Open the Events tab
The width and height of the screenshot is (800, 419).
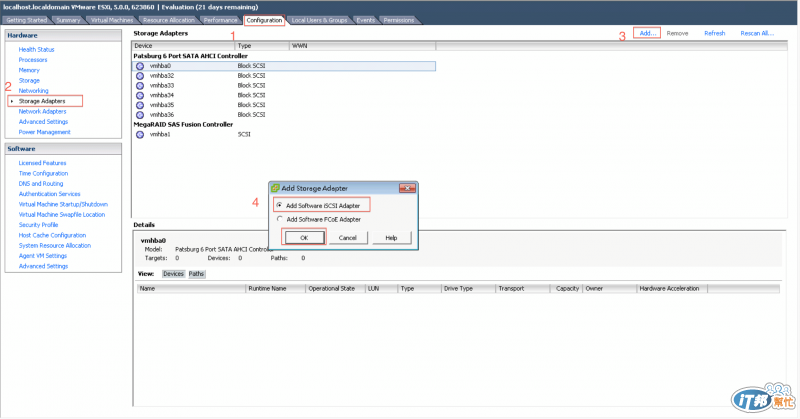(365, 20)
